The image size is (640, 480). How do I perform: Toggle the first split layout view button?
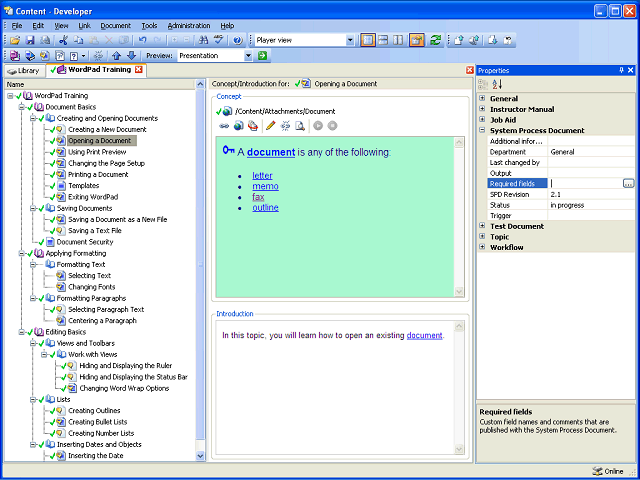pyautogui.click(x=368, y=40)
